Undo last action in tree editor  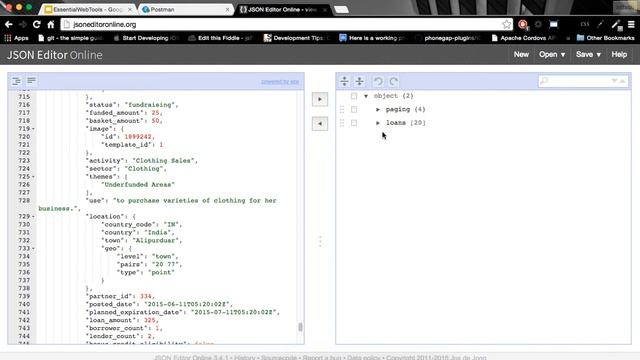378,81
